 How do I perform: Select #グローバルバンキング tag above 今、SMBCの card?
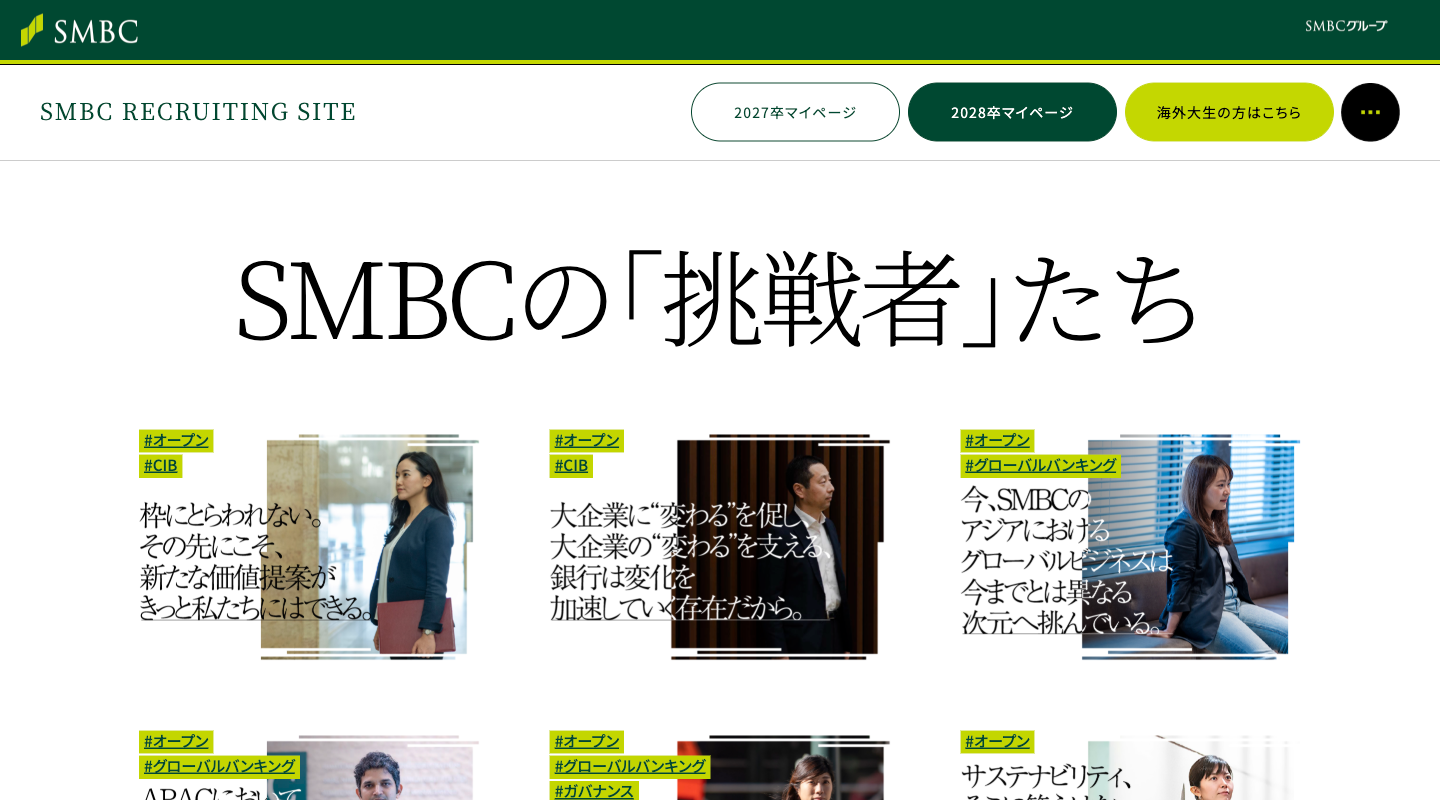click(x=1040, y=465)
